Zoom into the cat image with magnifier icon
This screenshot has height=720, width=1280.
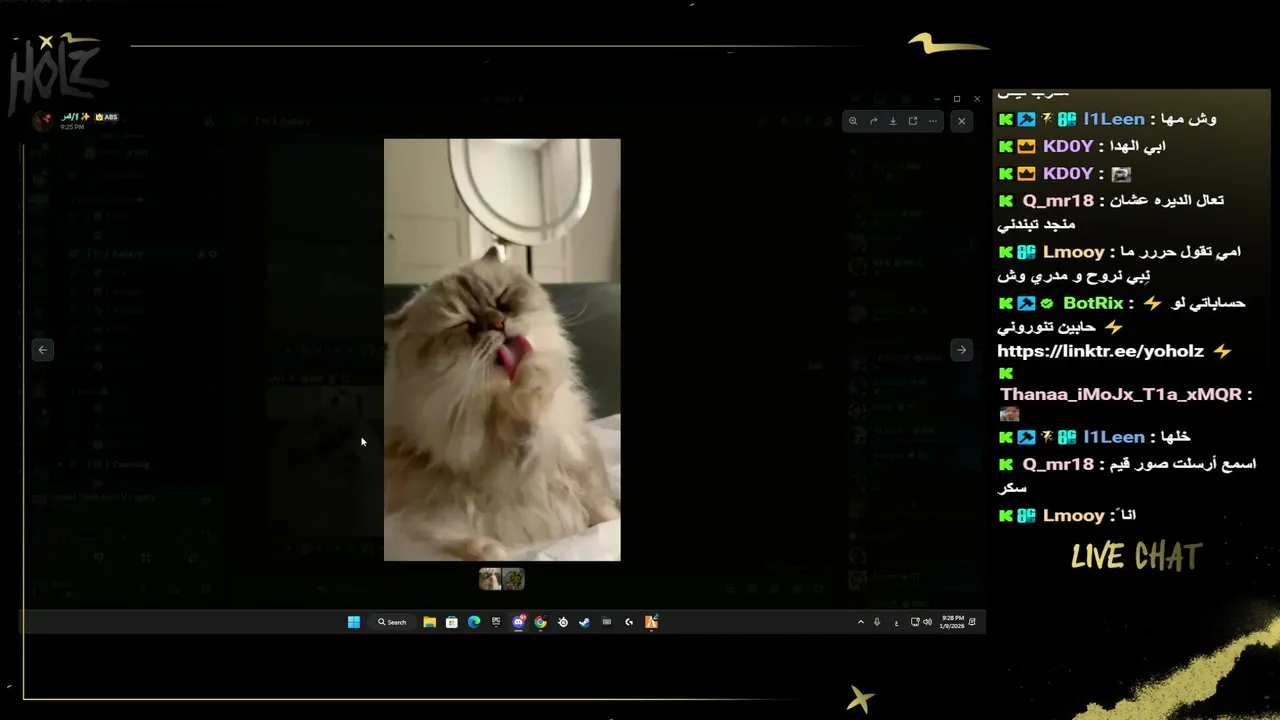pyautogui.click(x=853, y=121)
